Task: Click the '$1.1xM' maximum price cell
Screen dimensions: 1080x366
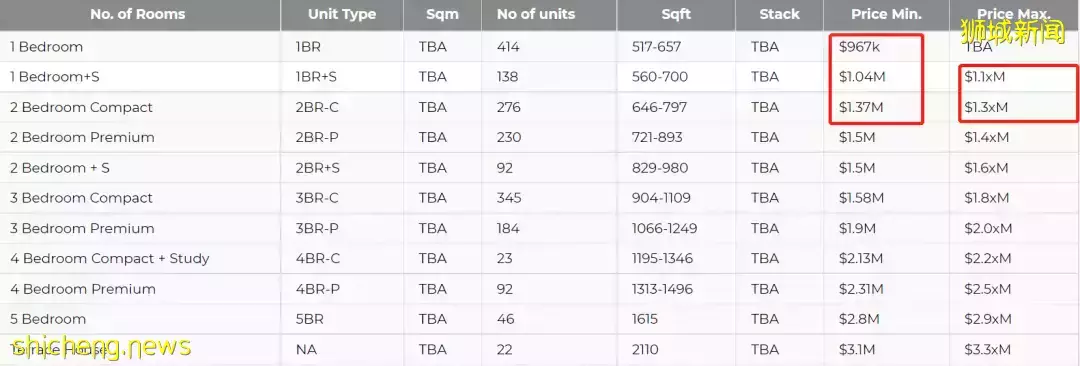Action: click(985, 77)
